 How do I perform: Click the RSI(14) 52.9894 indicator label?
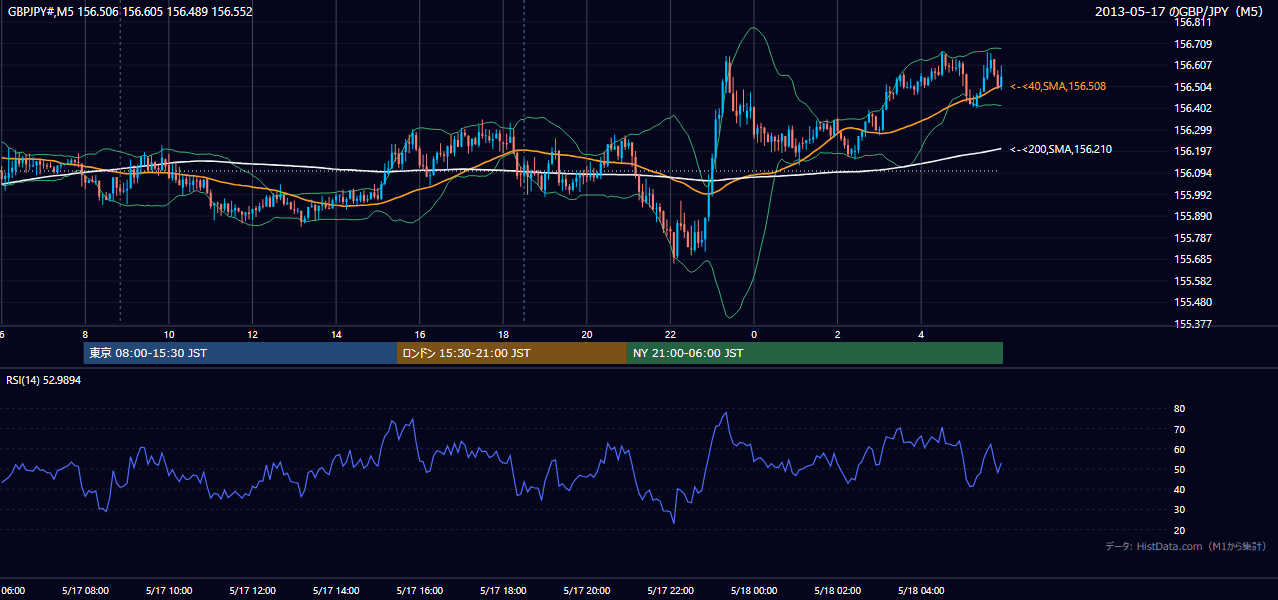44,380
